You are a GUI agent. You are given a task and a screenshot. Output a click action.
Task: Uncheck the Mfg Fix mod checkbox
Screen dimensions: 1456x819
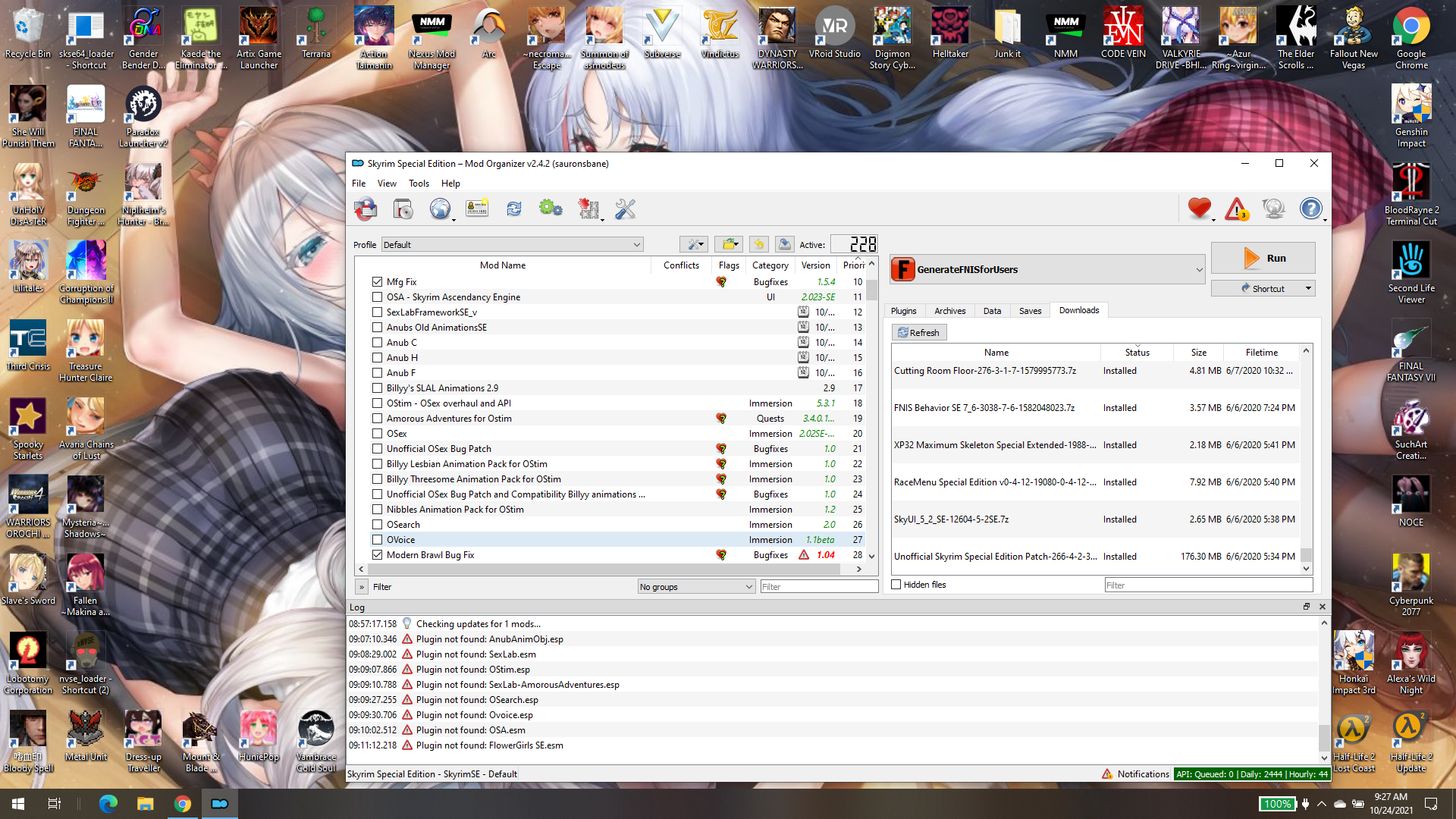coord(377,282)
